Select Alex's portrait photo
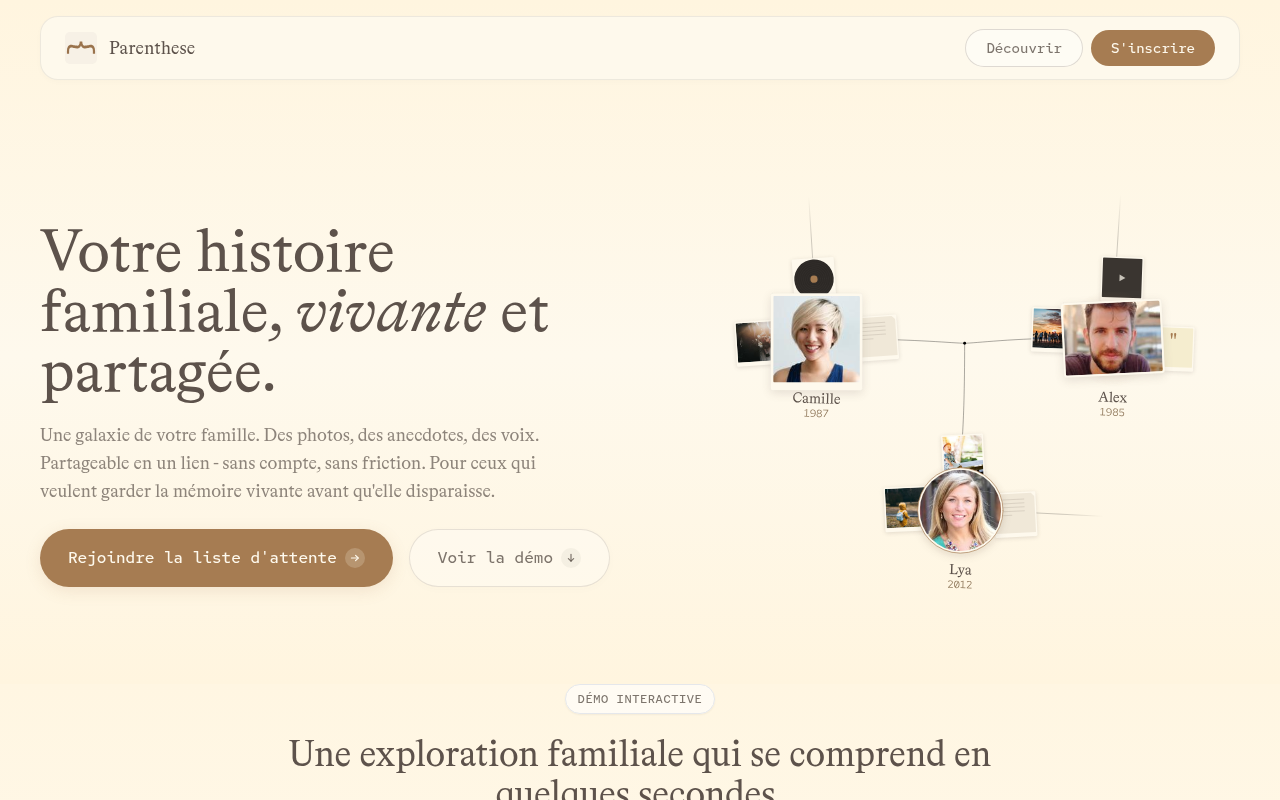1280x800 pixels. [1113, 338]
